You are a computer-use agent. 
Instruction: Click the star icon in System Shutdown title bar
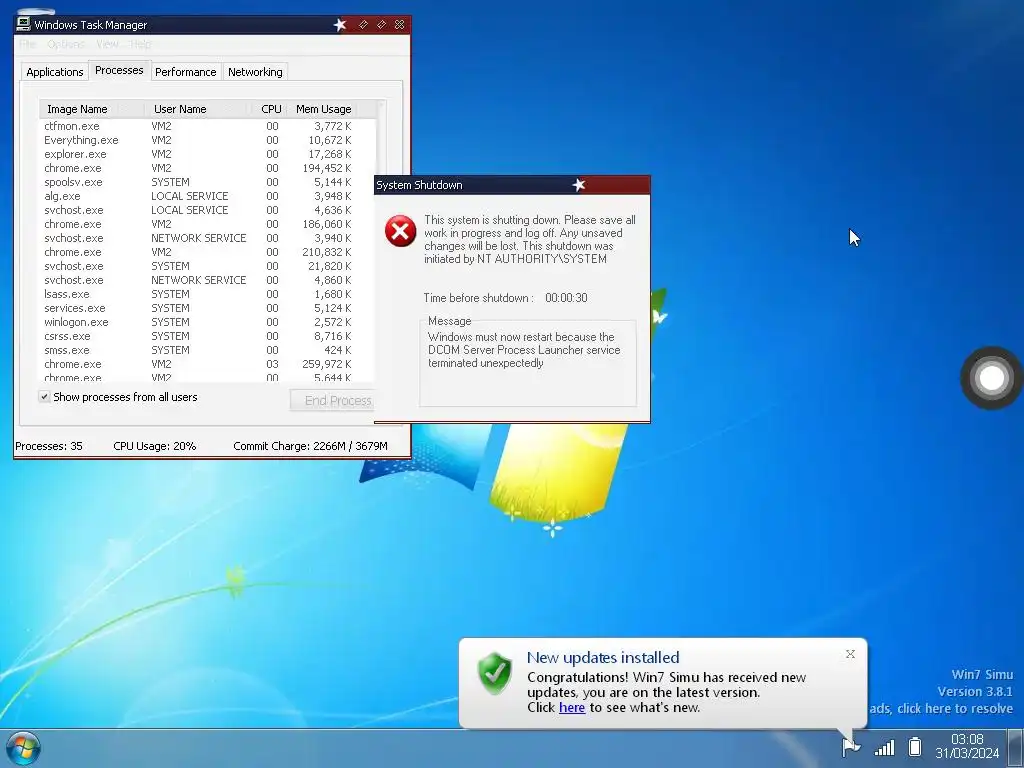point(579,185)
